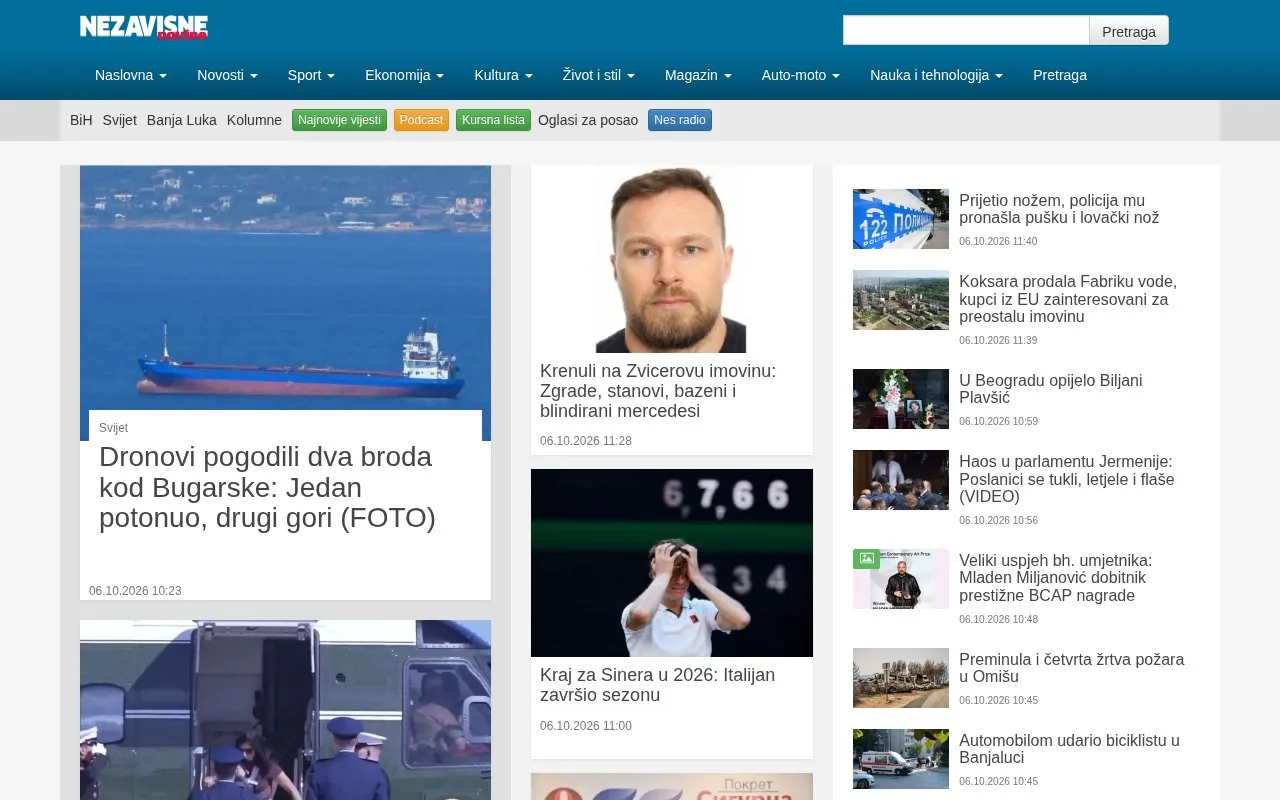
Task: Click the Nes radio button
Action: click(x=680, y=120)
